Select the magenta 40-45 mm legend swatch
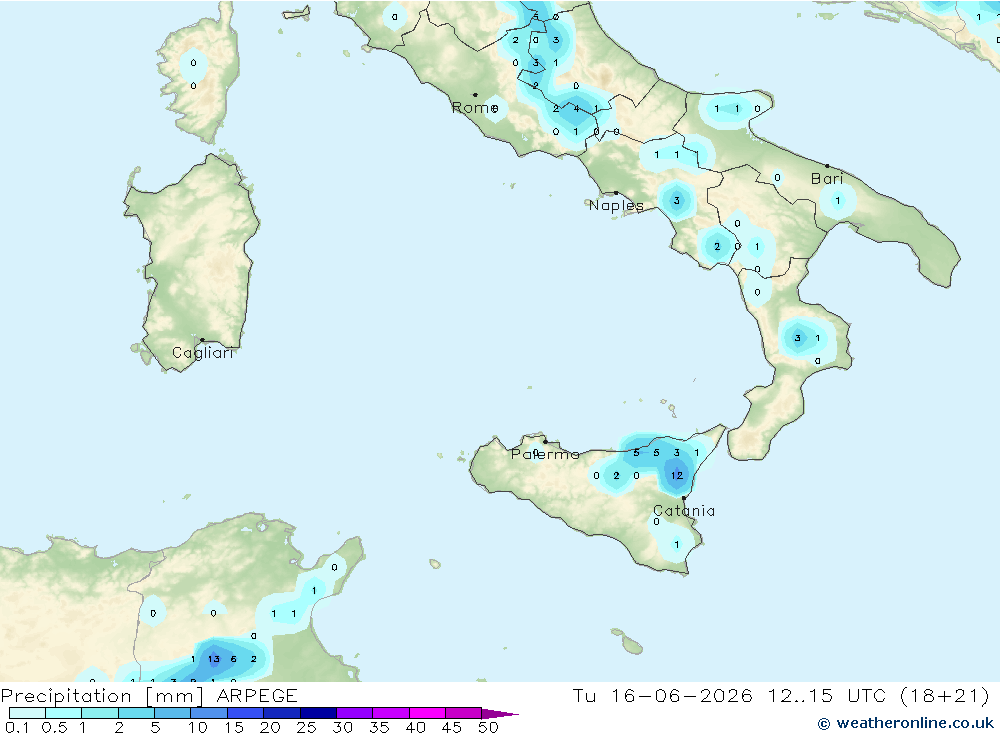 pyautogui.click(x=427, y=713)
